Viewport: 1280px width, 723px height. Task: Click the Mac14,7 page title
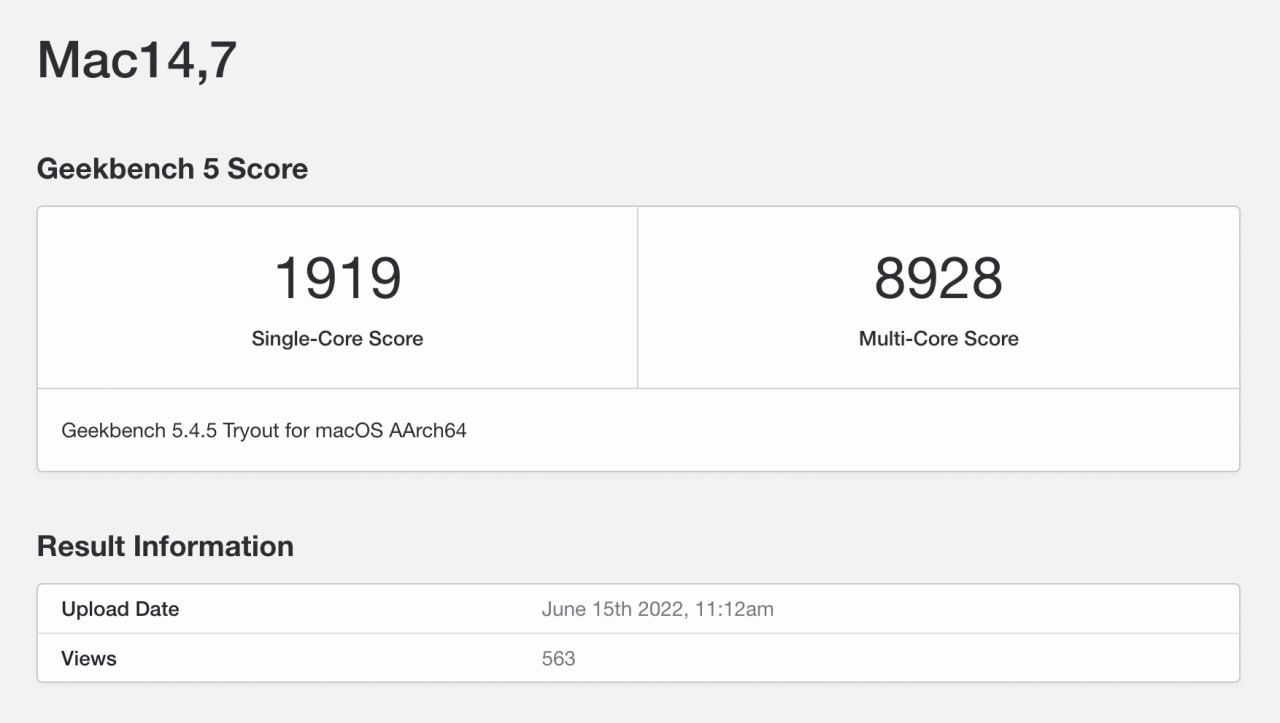137,60
